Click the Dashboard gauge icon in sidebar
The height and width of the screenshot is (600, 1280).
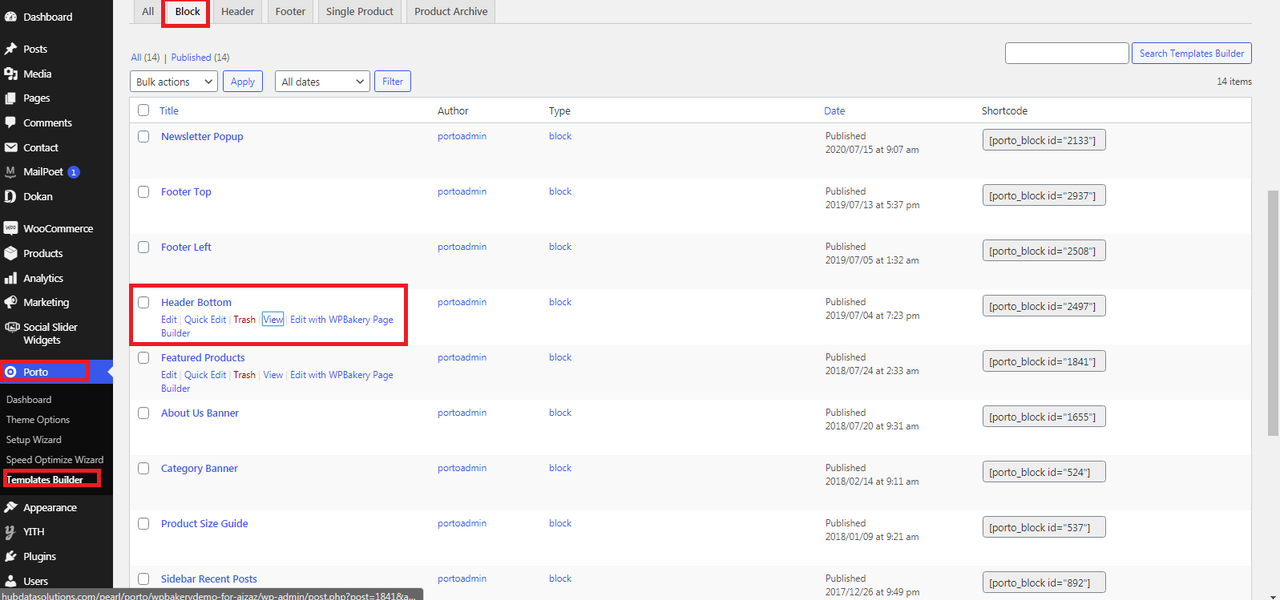point(11,17)
